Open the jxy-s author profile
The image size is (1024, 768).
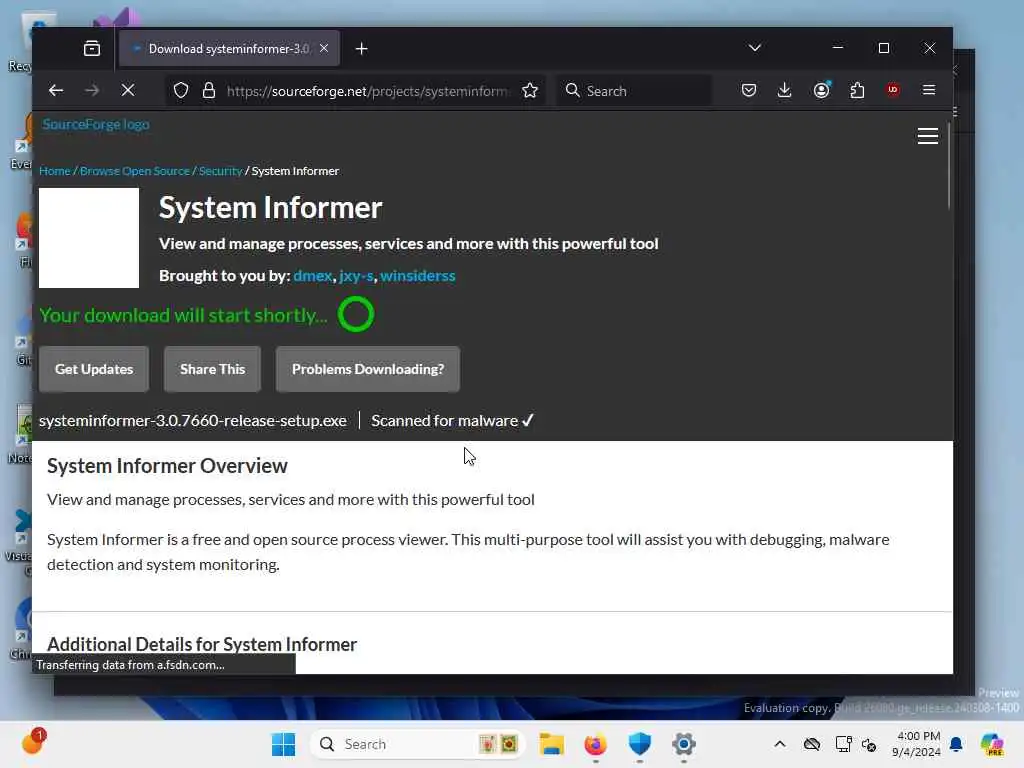pos(357,276)
